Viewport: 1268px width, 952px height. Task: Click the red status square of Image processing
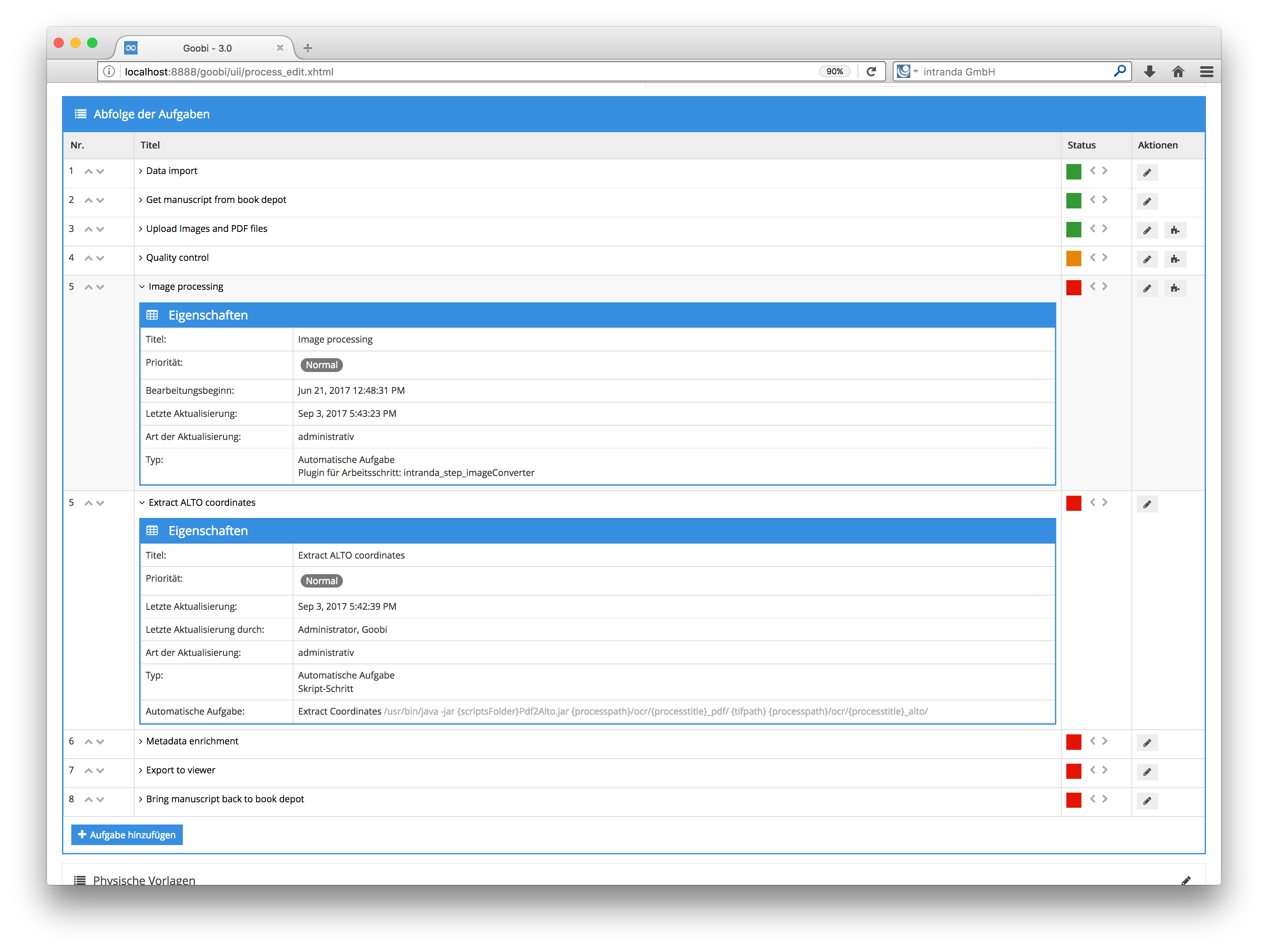[1073, 287]
